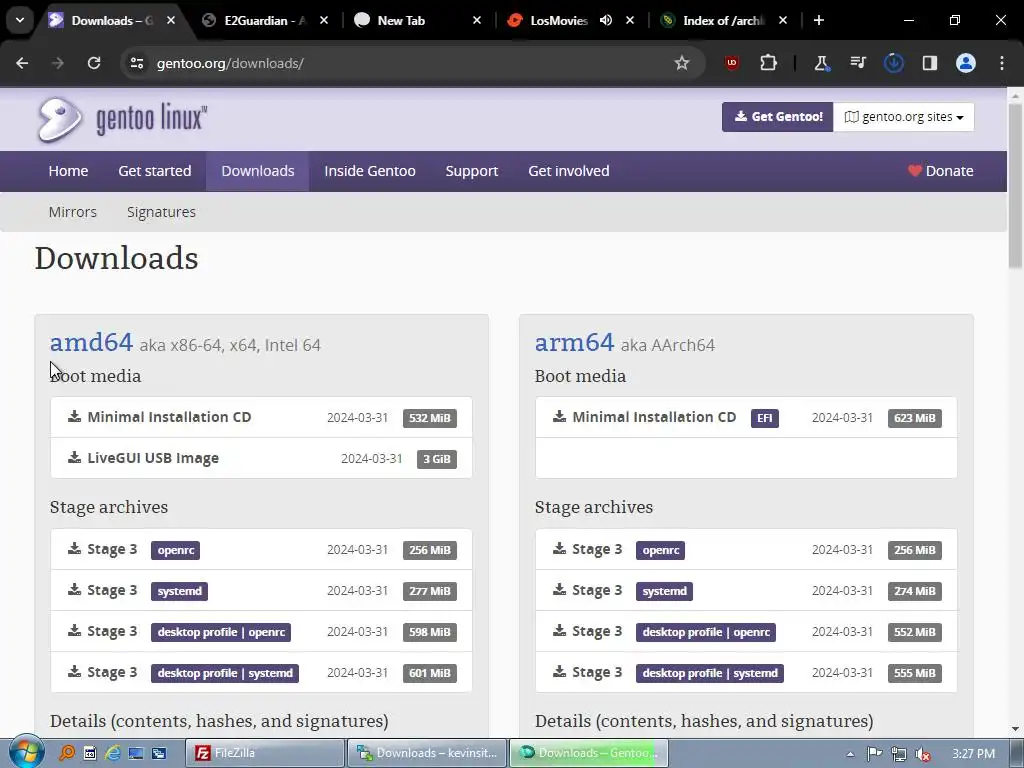Download arm64 Stage 3 desktop profile openrc
The width and height of the screenshot is (1024, 768).
coord(746,632)
